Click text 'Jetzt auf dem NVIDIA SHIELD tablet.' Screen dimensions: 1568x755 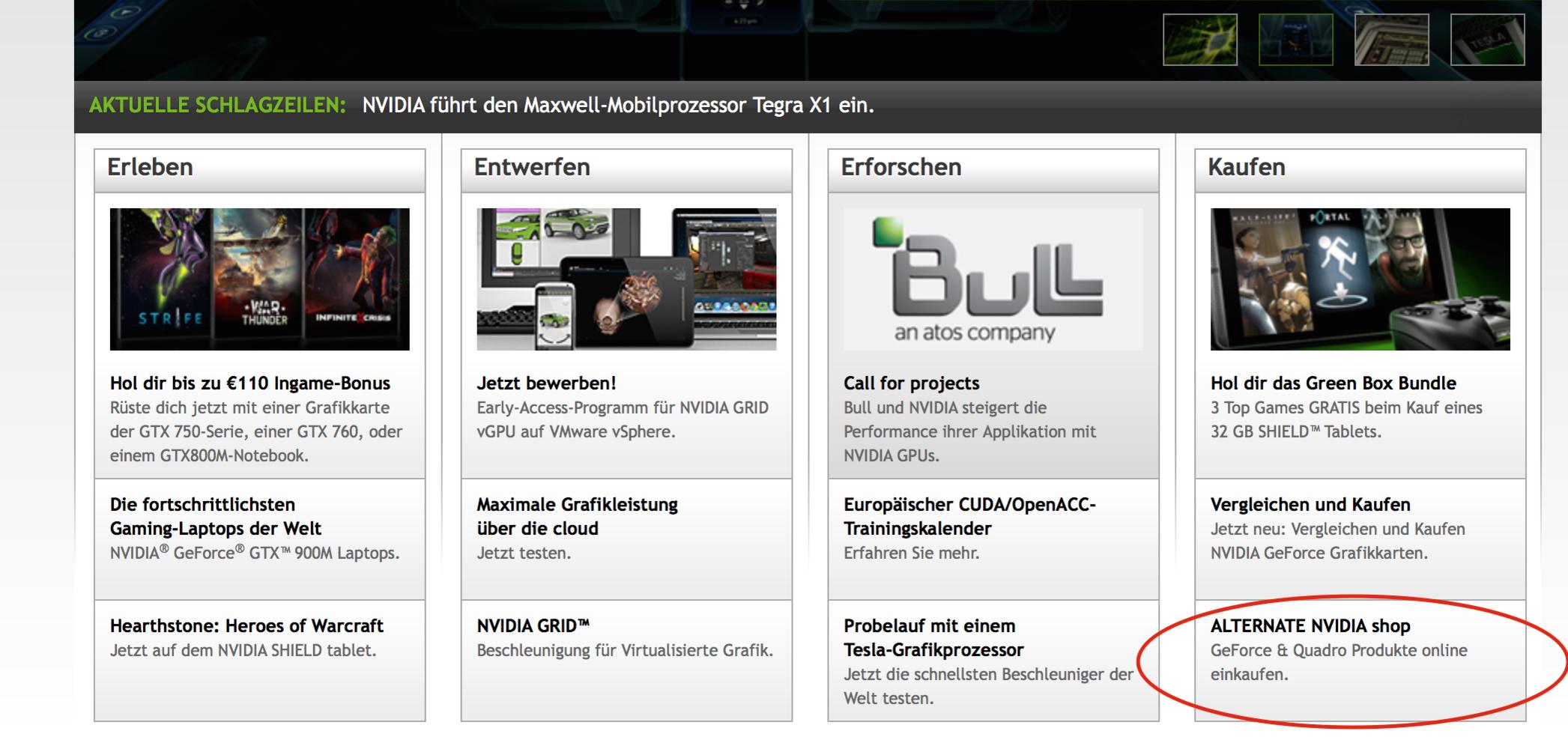tap(243, 651)
